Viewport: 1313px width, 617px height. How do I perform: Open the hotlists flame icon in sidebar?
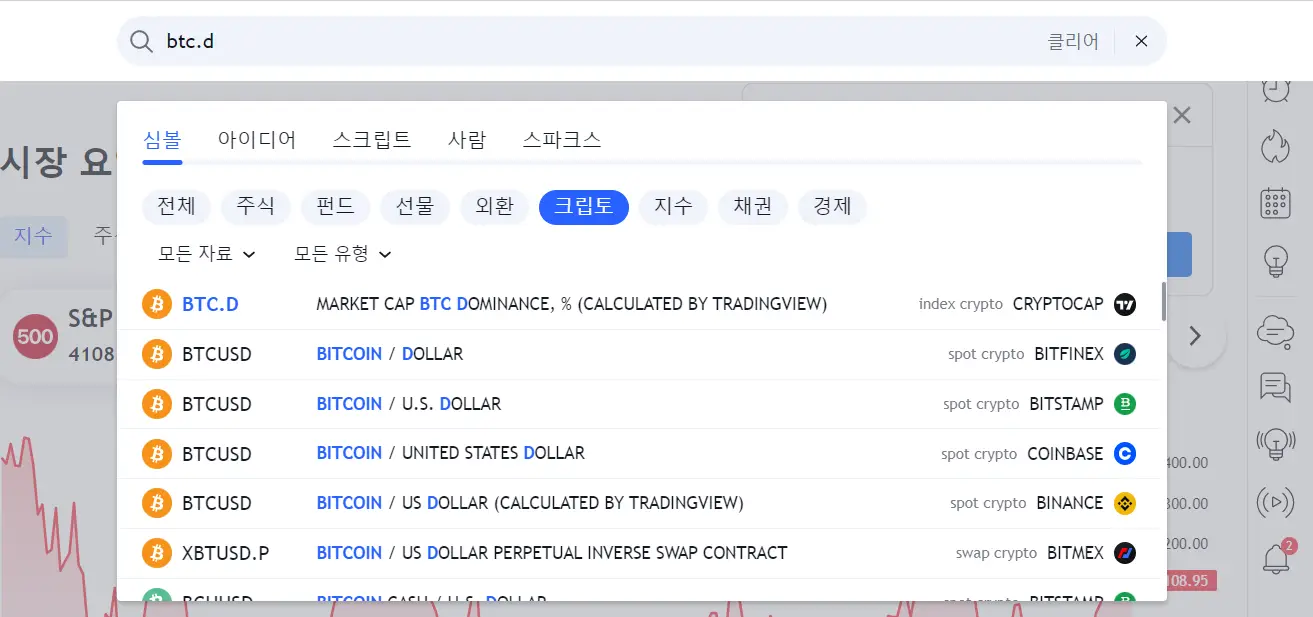1275,145
